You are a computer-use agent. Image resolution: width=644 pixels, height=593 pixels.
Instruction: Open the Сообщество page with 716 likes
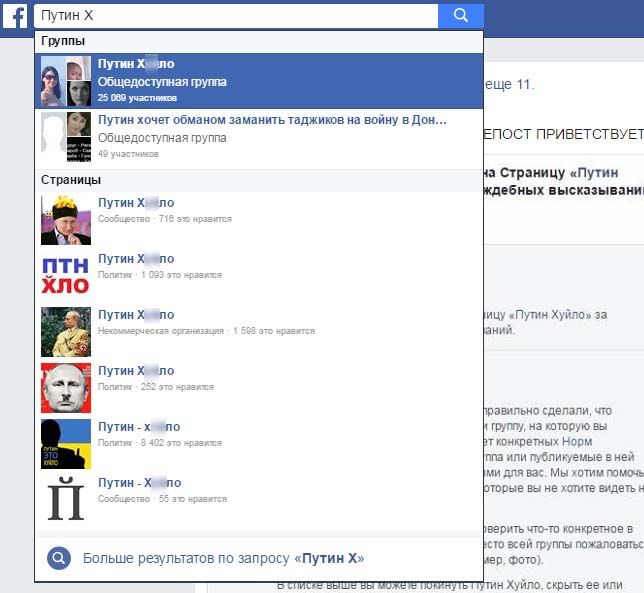[x=259, y=220]
